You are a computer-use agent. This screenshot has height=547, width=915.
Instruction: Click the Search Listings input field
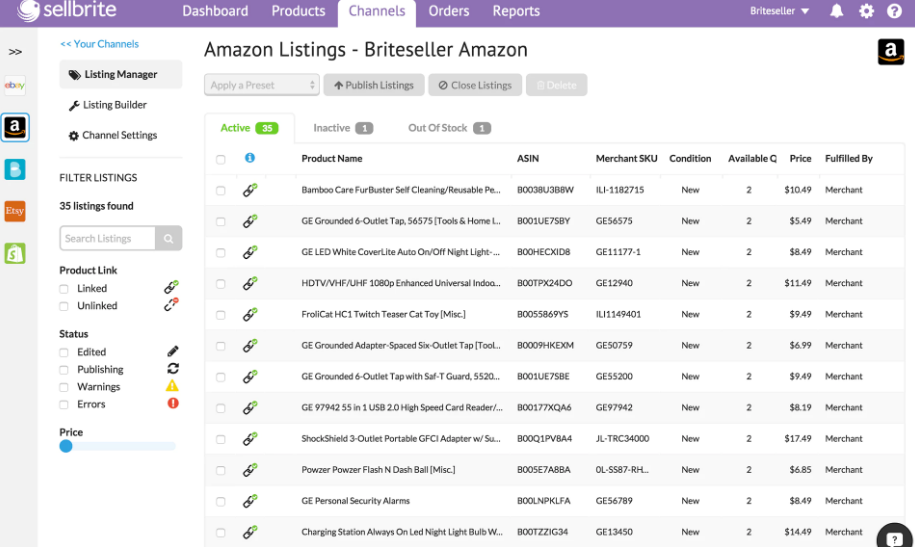coord(108,238)
